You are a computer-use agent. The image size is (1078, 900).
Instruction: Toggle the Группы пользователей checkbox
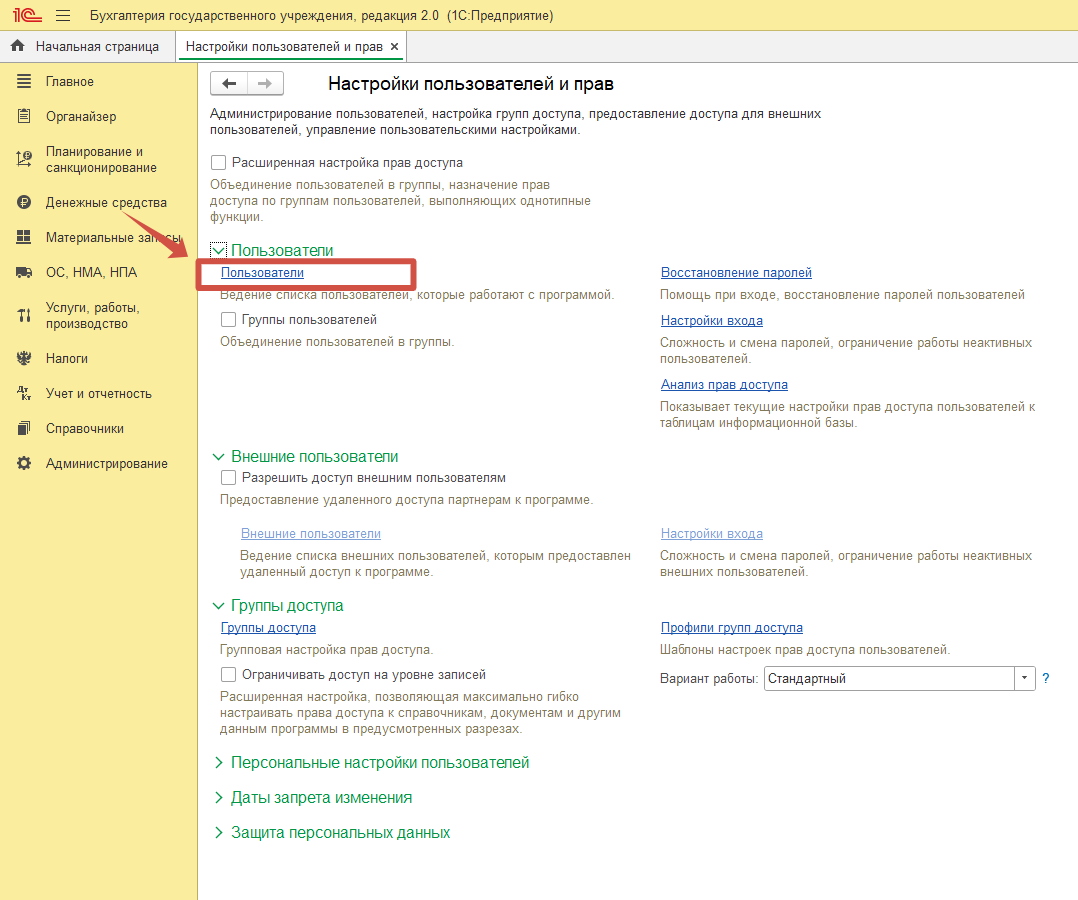pyautogui.click(x=228, y=320)
